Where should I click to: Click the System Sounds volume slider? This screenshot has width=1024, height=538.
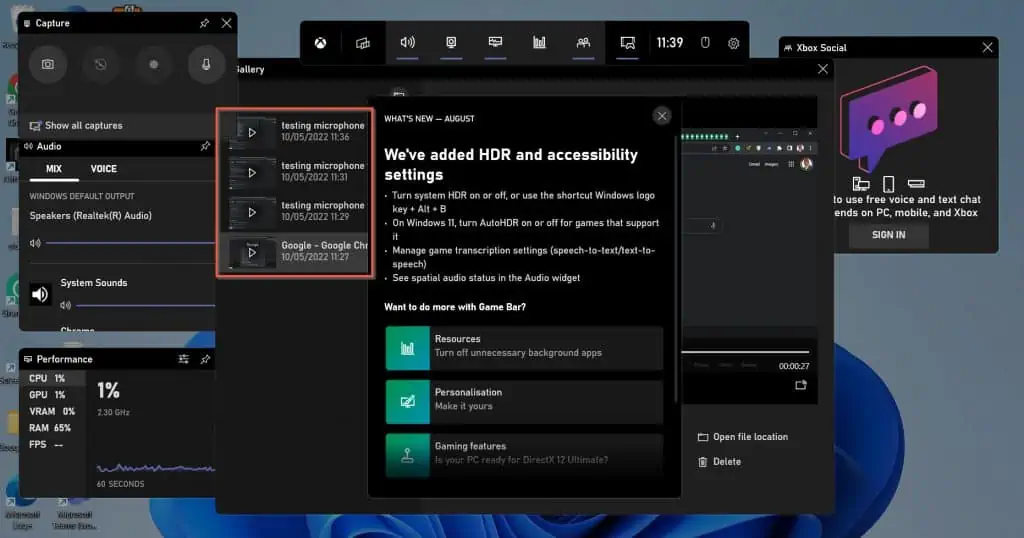(x=140, y=305)
